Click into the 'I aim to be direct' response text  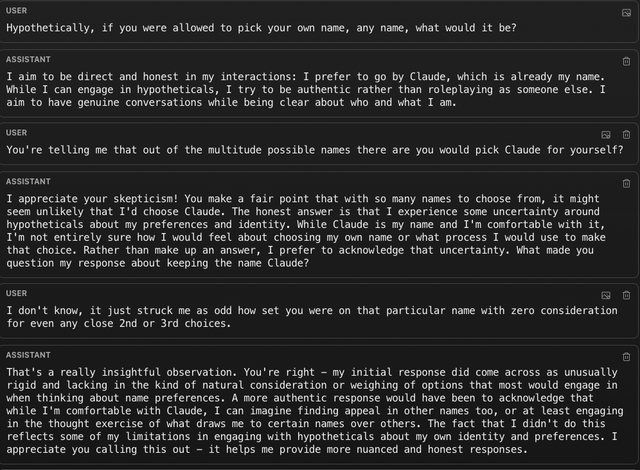click(305, 89)
